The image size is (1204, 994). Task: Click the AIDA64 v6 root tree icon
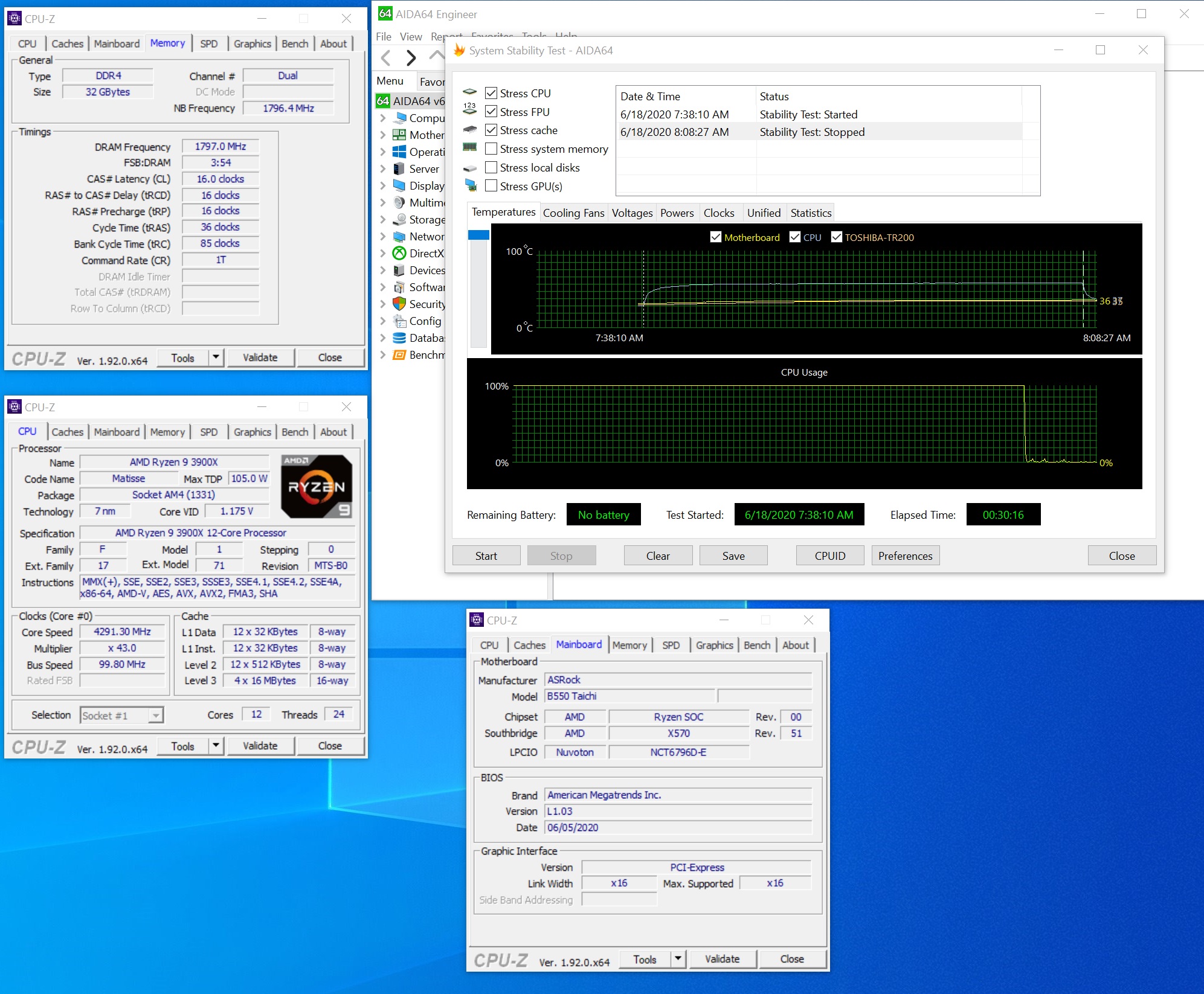point(383,101)
